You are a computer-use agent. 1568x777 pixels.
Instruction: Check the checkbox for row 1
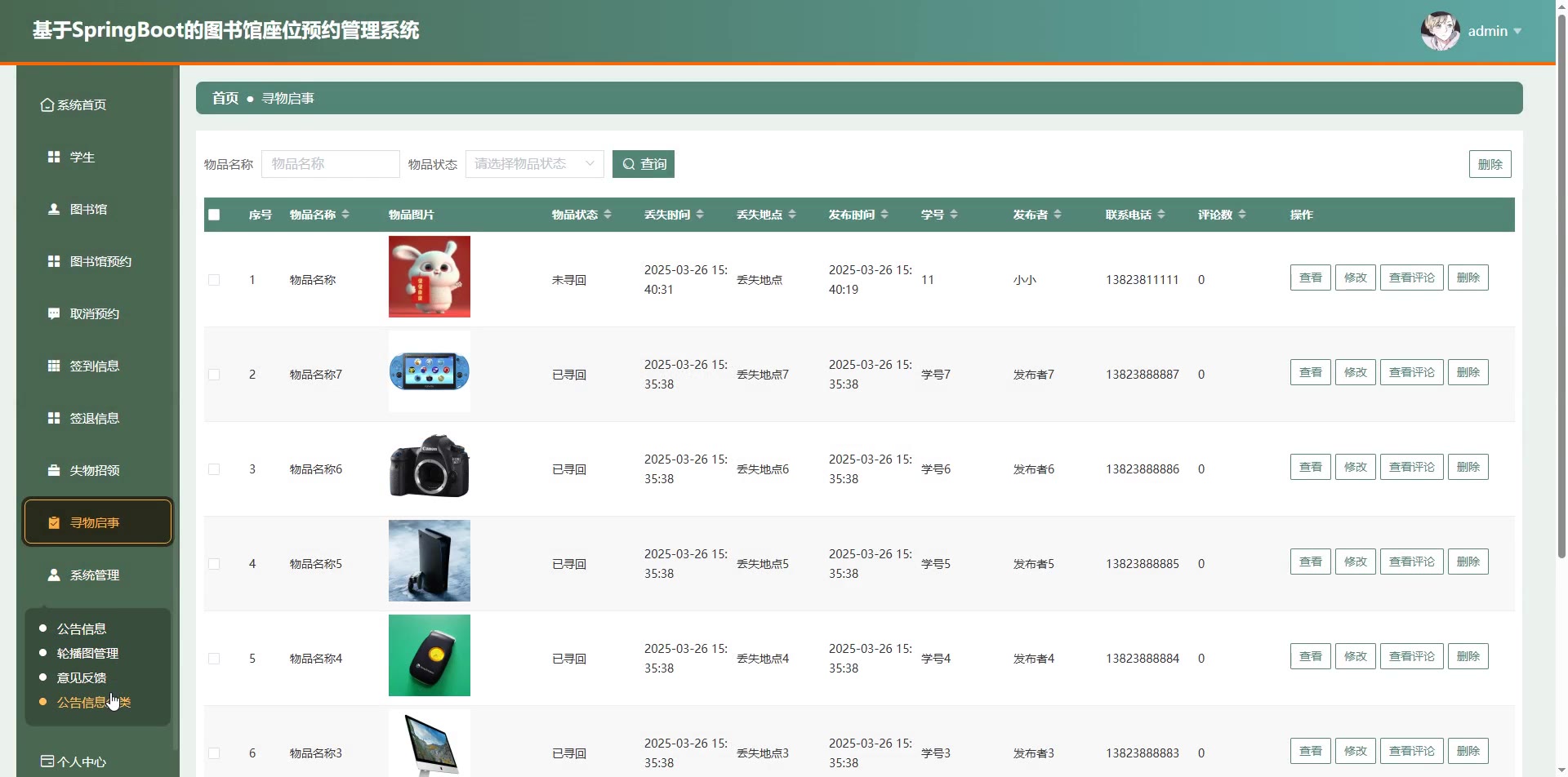[x=214, y=280]
